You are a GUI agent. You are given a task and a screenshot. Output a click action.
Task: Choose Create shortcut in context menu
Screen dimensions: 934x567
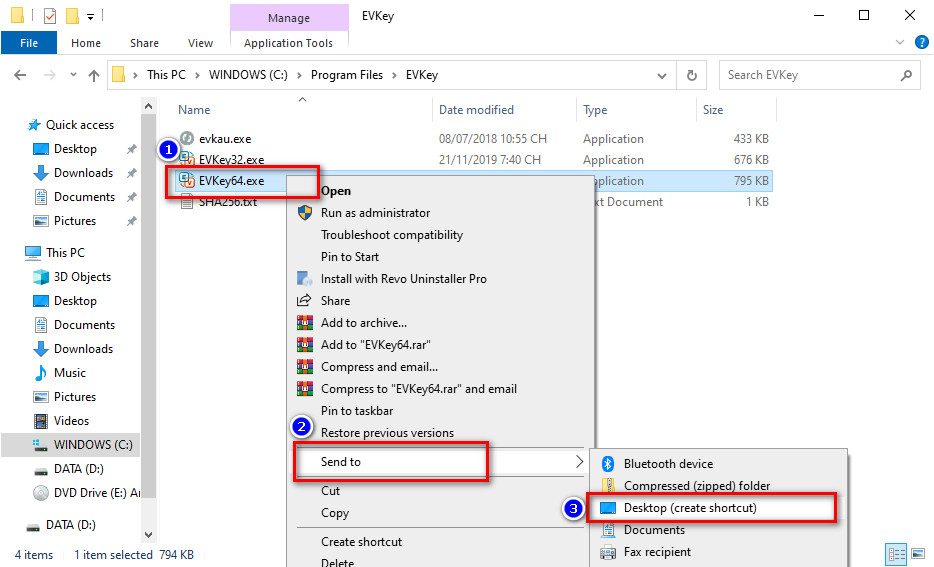pyautogui.click(x=361, y=542)
